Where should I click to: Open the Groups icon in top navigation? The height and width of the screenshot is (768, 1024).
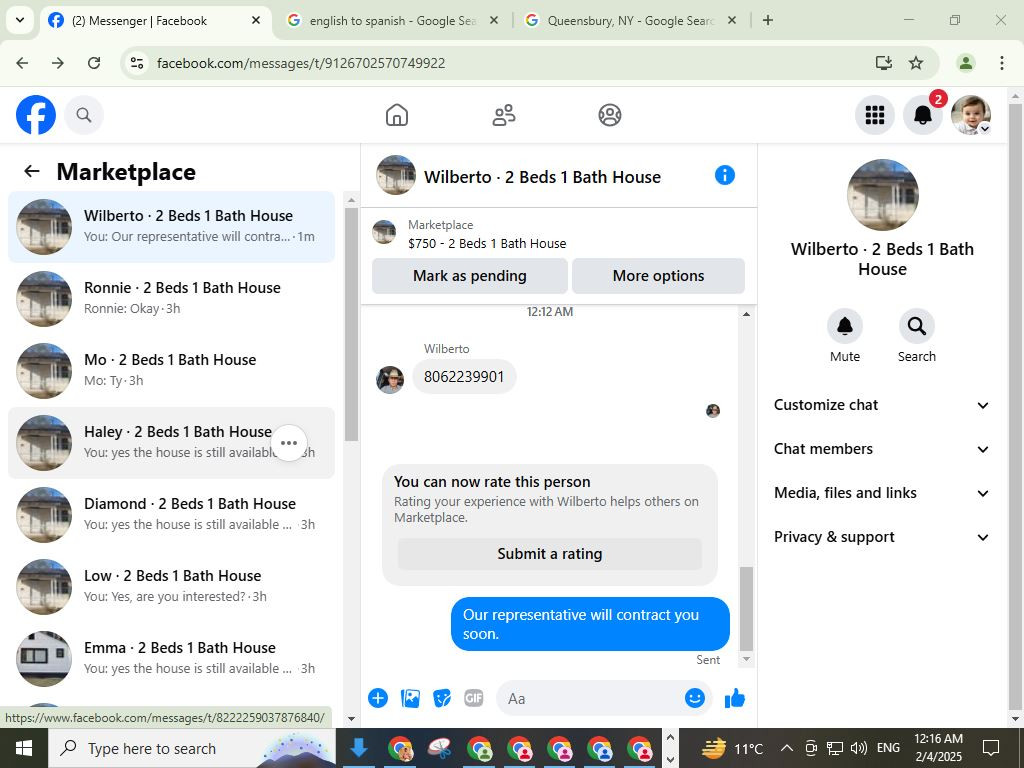[x=610, y=115]
